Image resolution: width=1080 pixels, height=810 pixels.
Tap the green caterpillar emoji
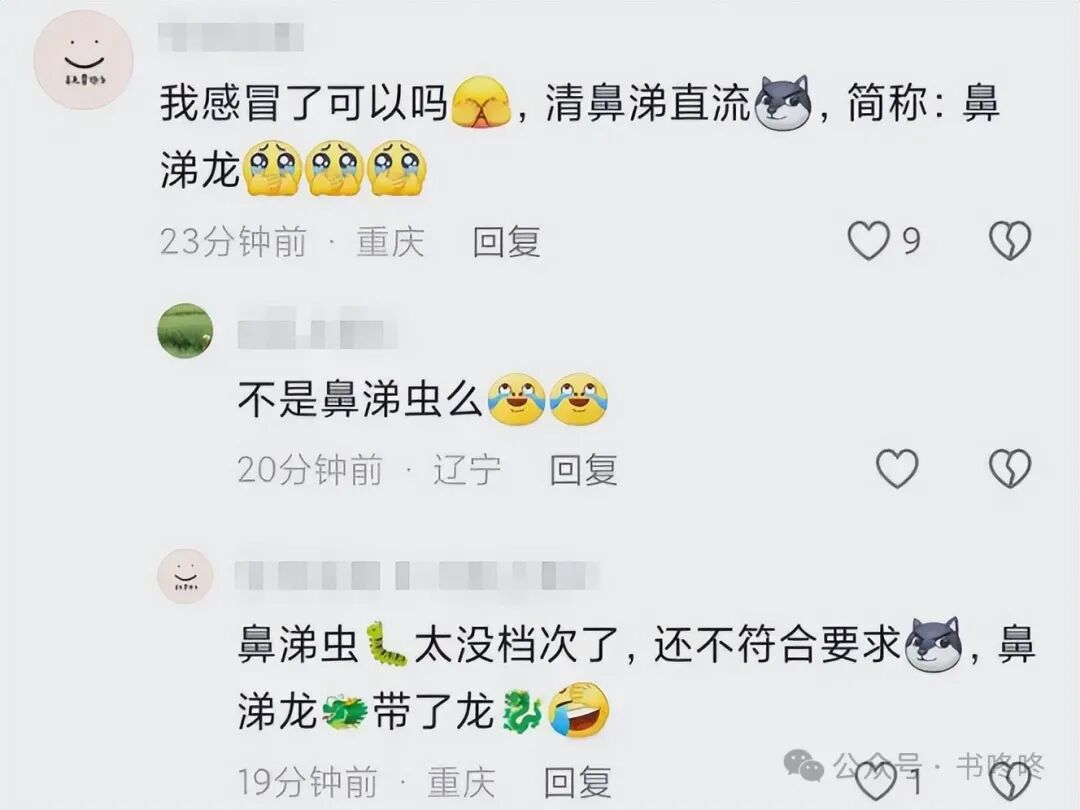click(x=386, y=644)
